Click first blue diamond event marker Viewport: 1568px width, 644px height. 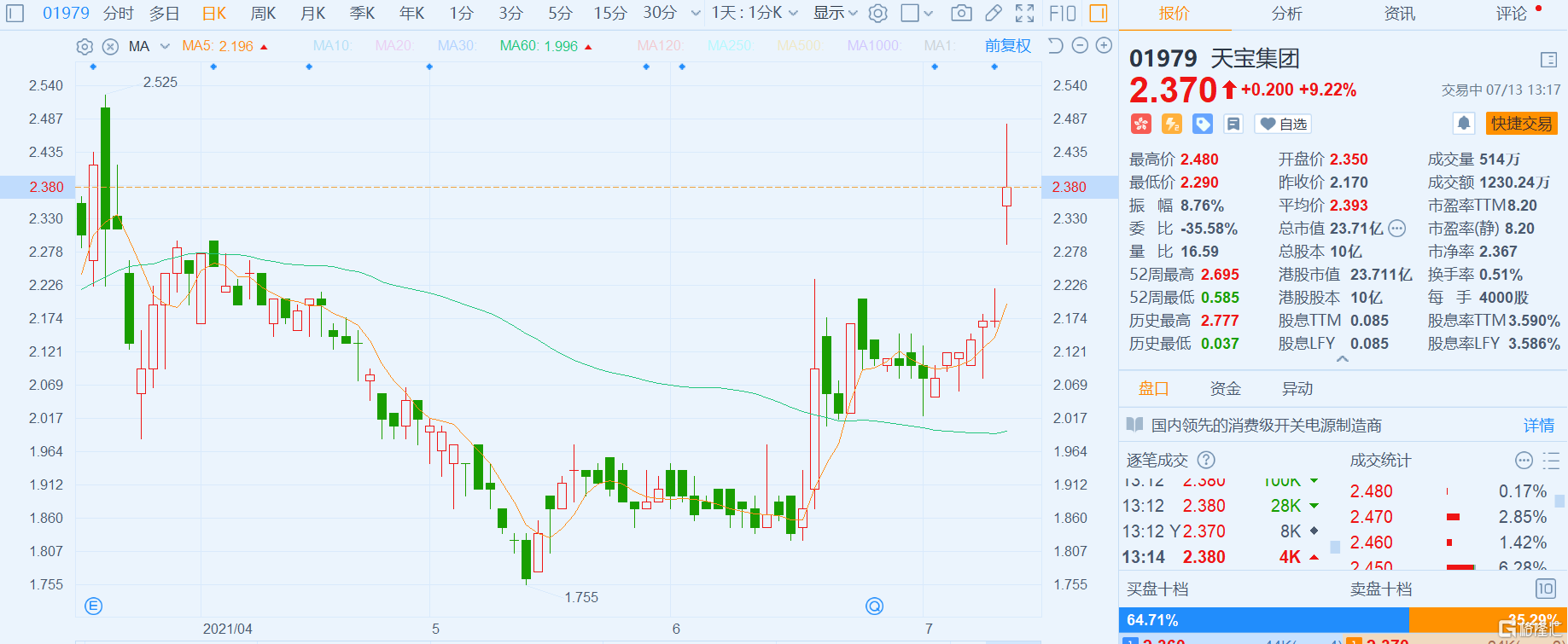click(93, 67)
